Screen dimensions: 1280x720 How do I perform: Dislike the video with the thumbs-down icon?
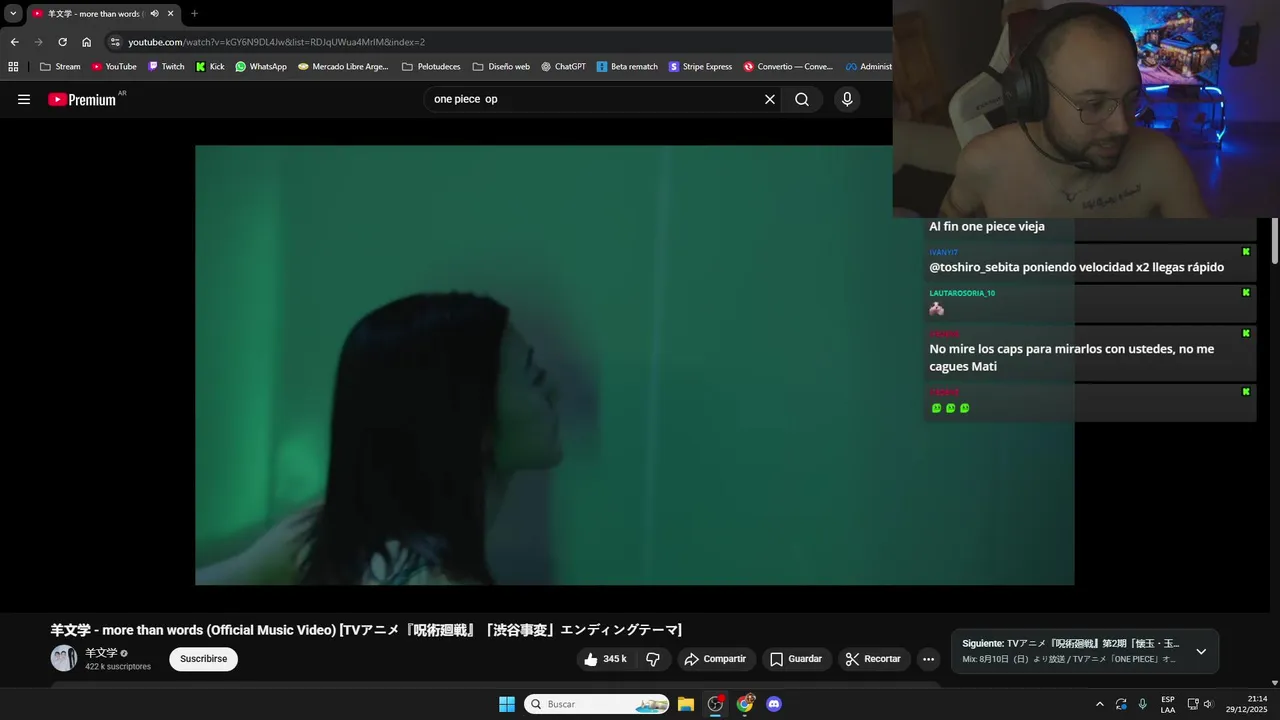(x=653, y=659)
